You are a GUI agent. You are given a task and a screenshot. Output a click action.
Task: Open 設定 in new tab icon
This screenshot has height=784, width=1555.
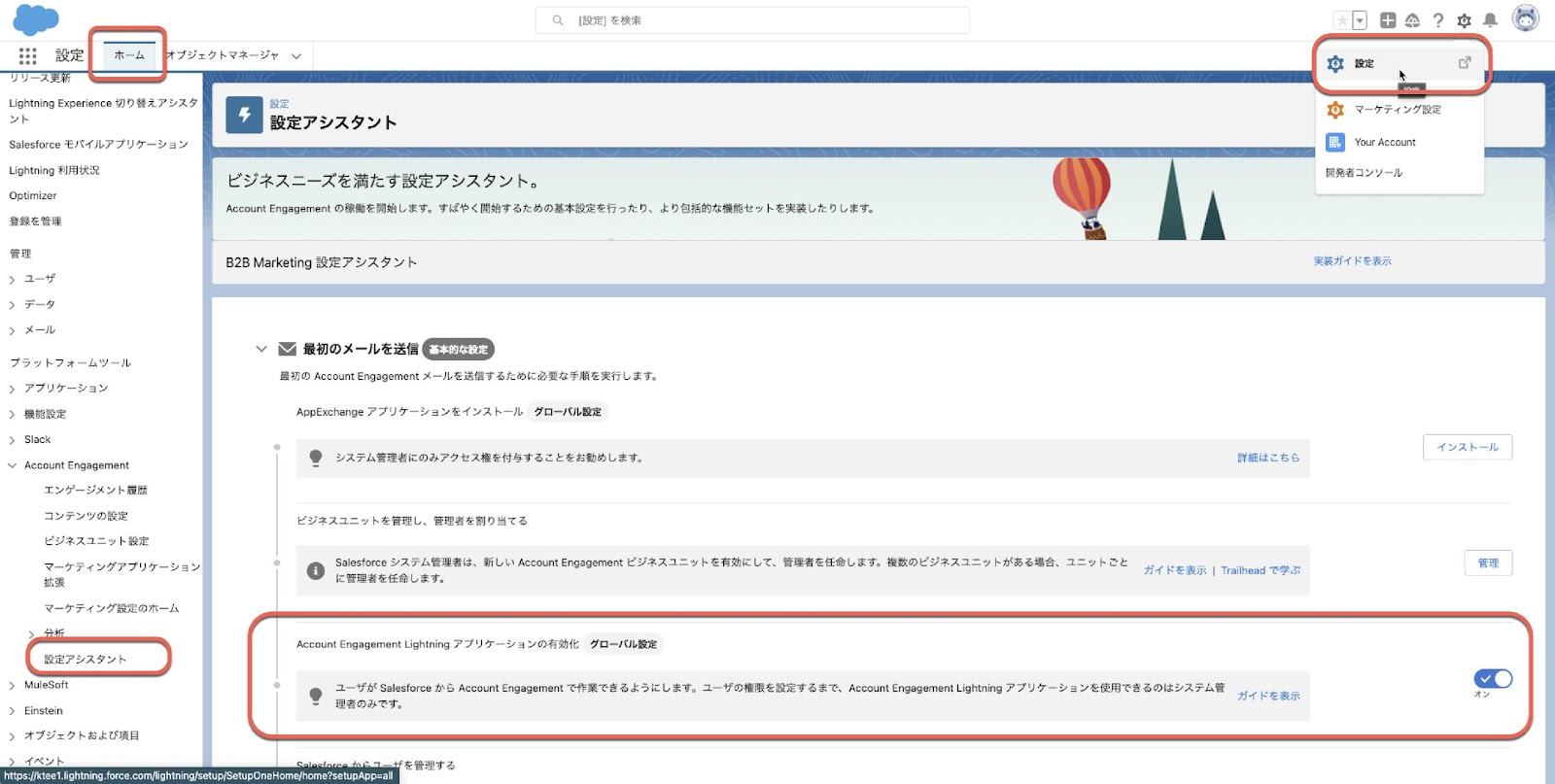coord(1465,62)
